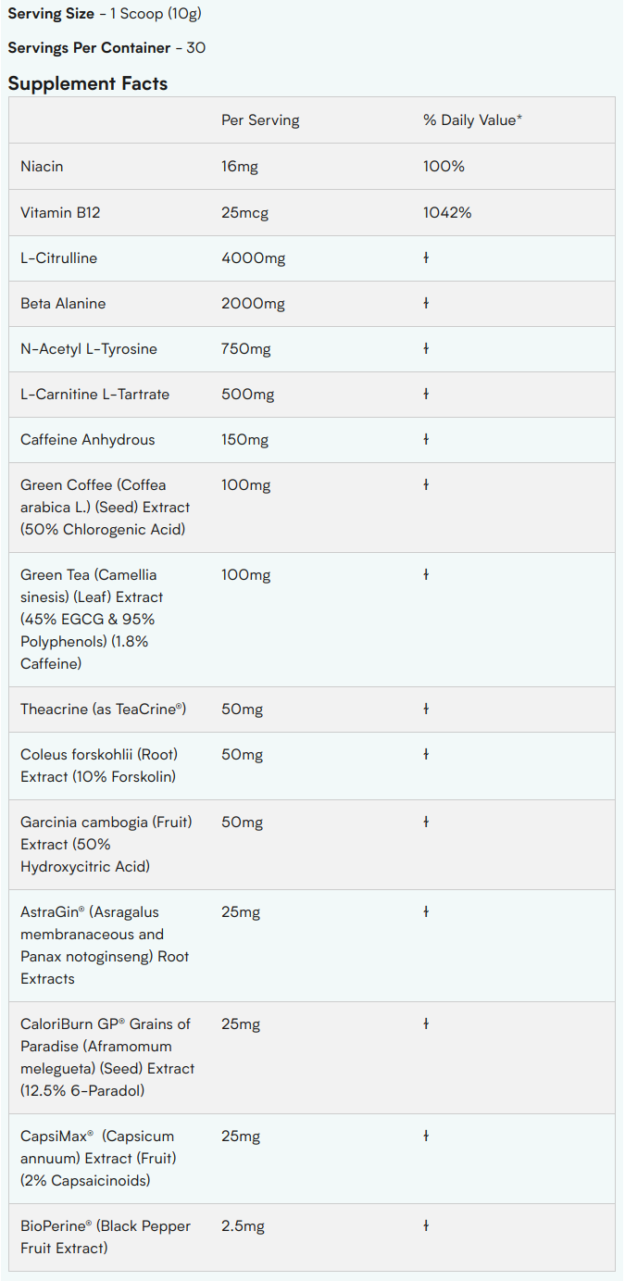Click the 1042% daily value cell
The width and height of the screenshot is (625, 1281).
[x=447, y=213]
